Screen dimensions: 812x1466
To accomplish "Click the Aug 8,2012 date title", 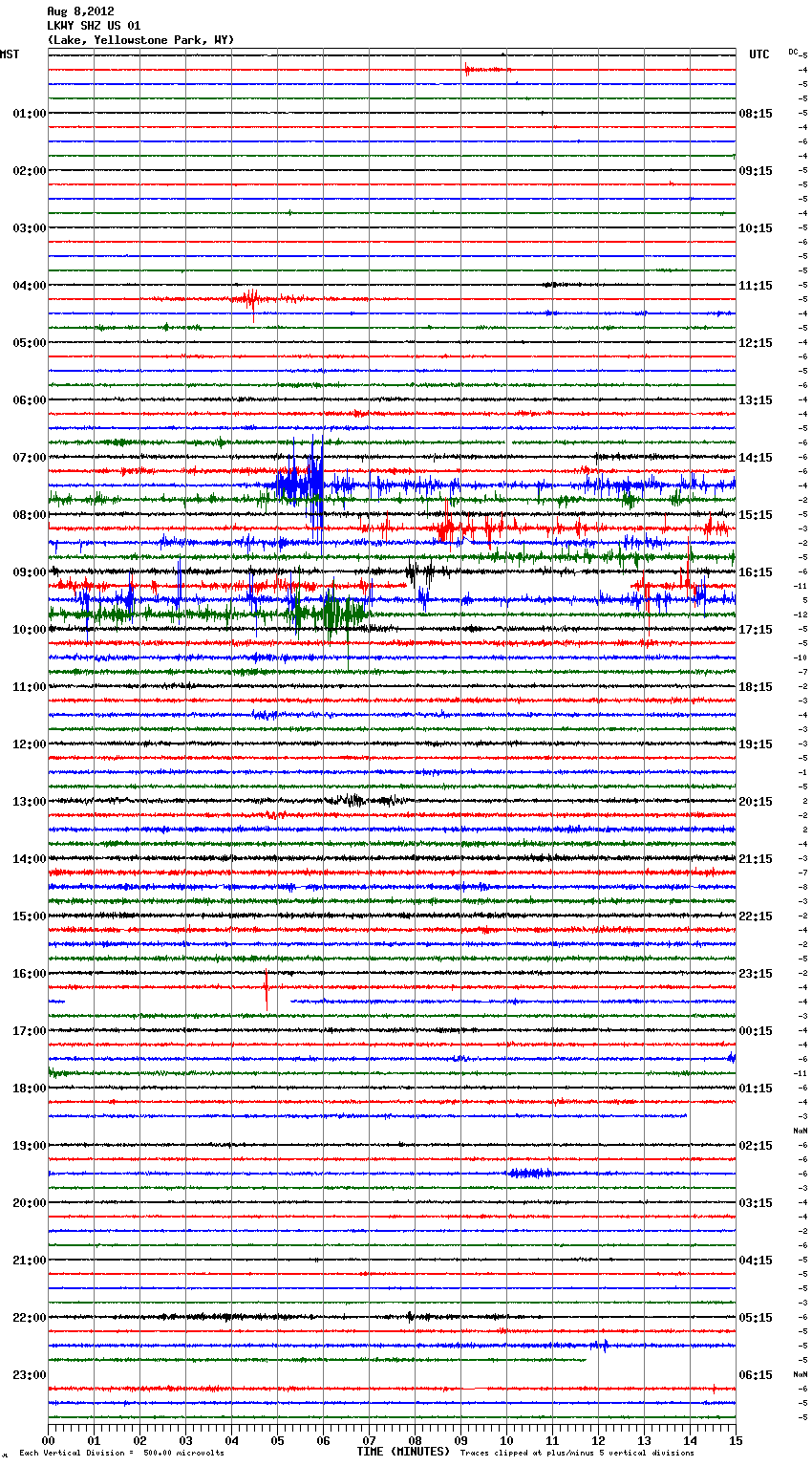I will (80, 11).
